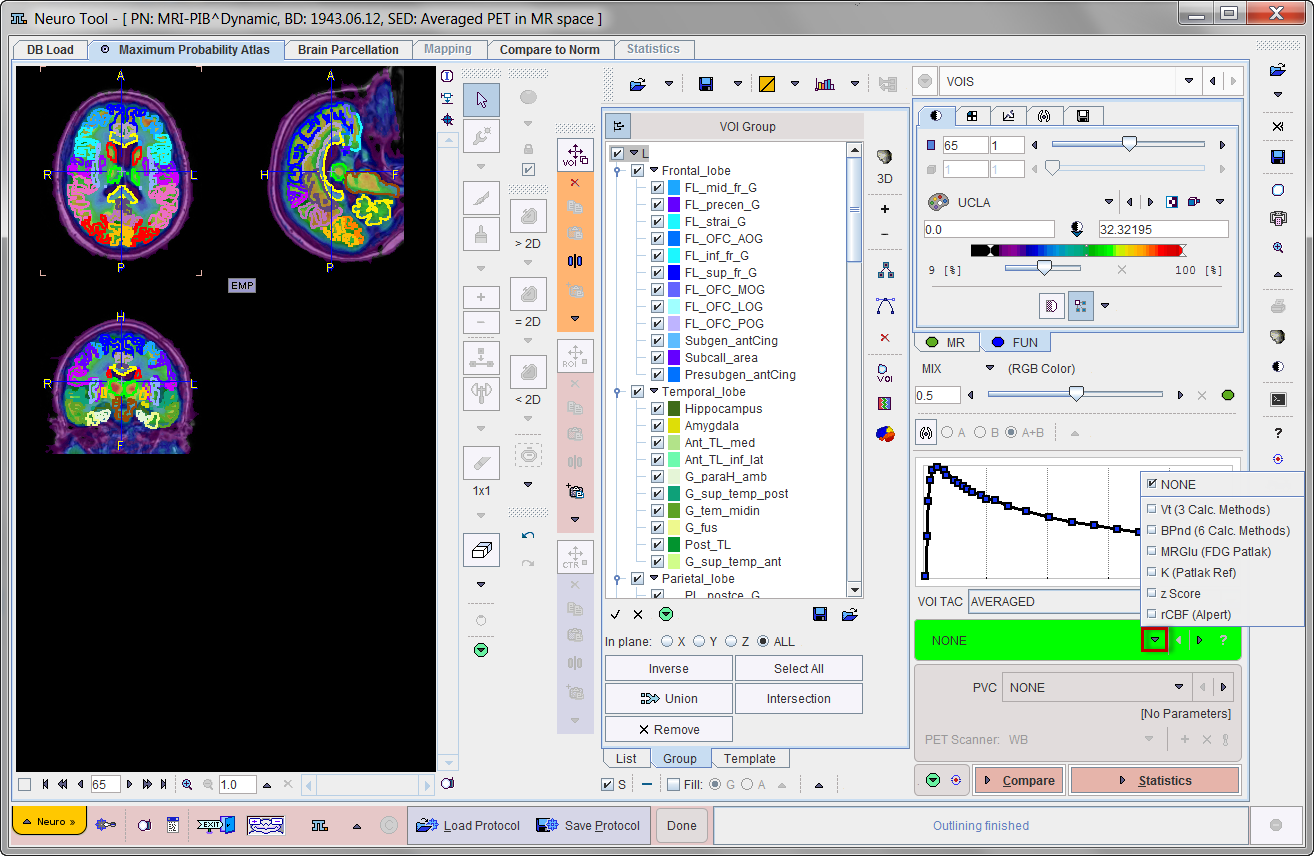Click the < 2D contour icon
This screenshot has width=1314, height=856.
pyautogui.click(x=528, y=371)
